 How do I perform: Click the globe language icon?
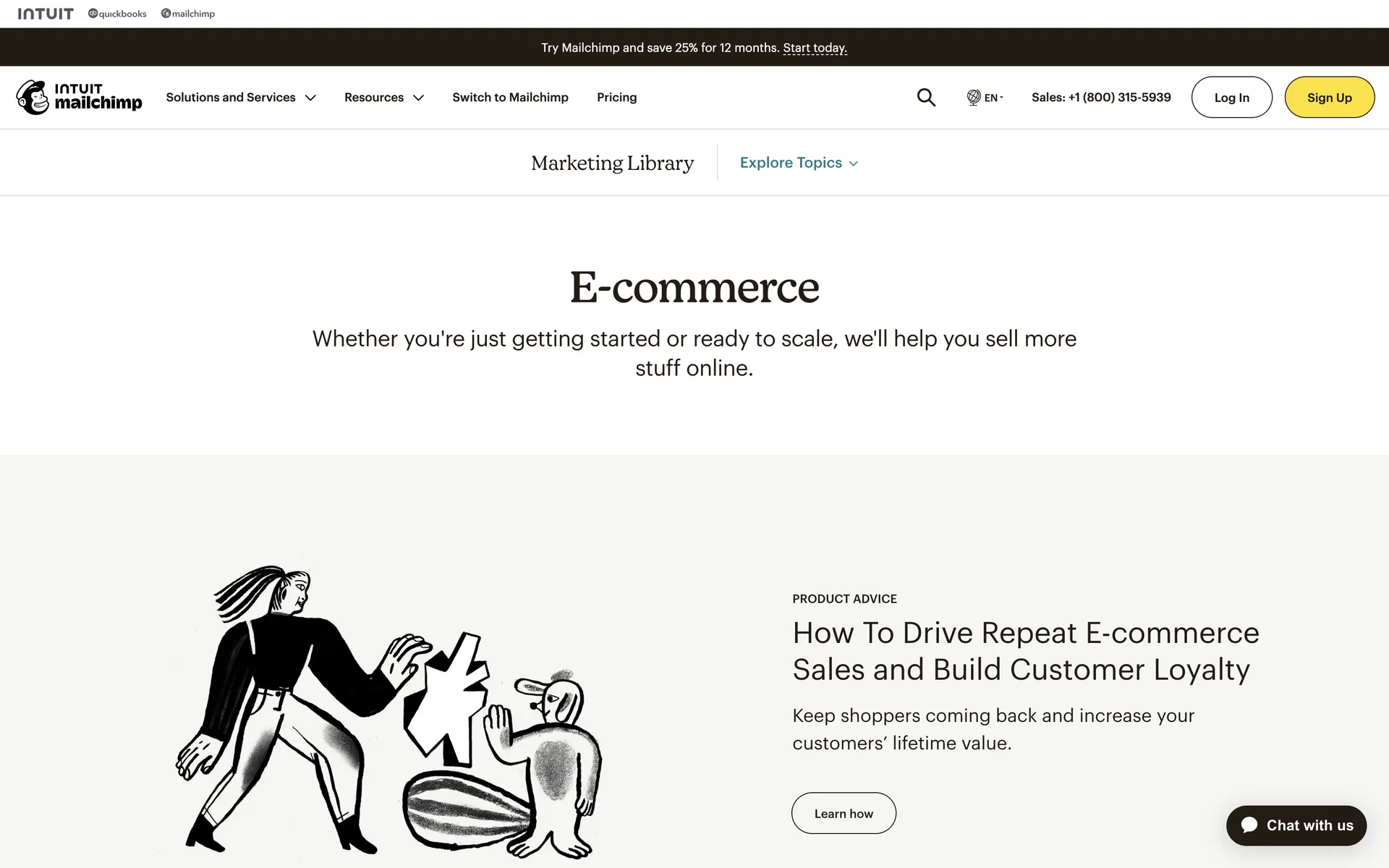click(x=974, y=98)
